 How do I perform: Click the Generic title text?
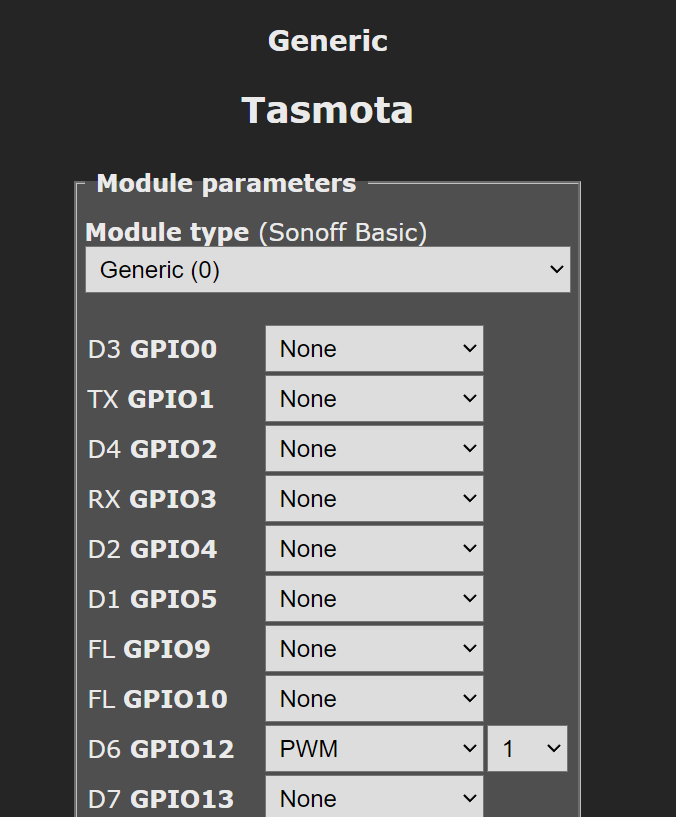coord(327,41)
